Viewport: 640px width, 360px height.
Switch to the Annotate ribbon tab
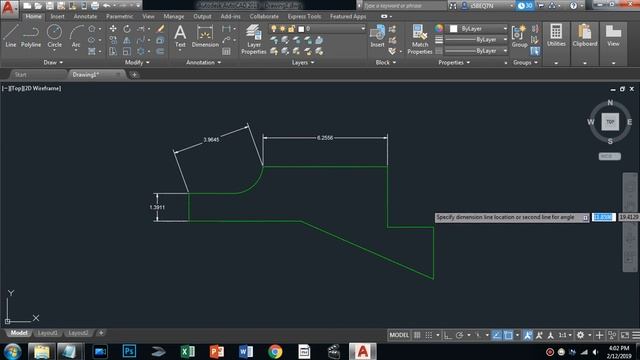[x=85, y=16]
